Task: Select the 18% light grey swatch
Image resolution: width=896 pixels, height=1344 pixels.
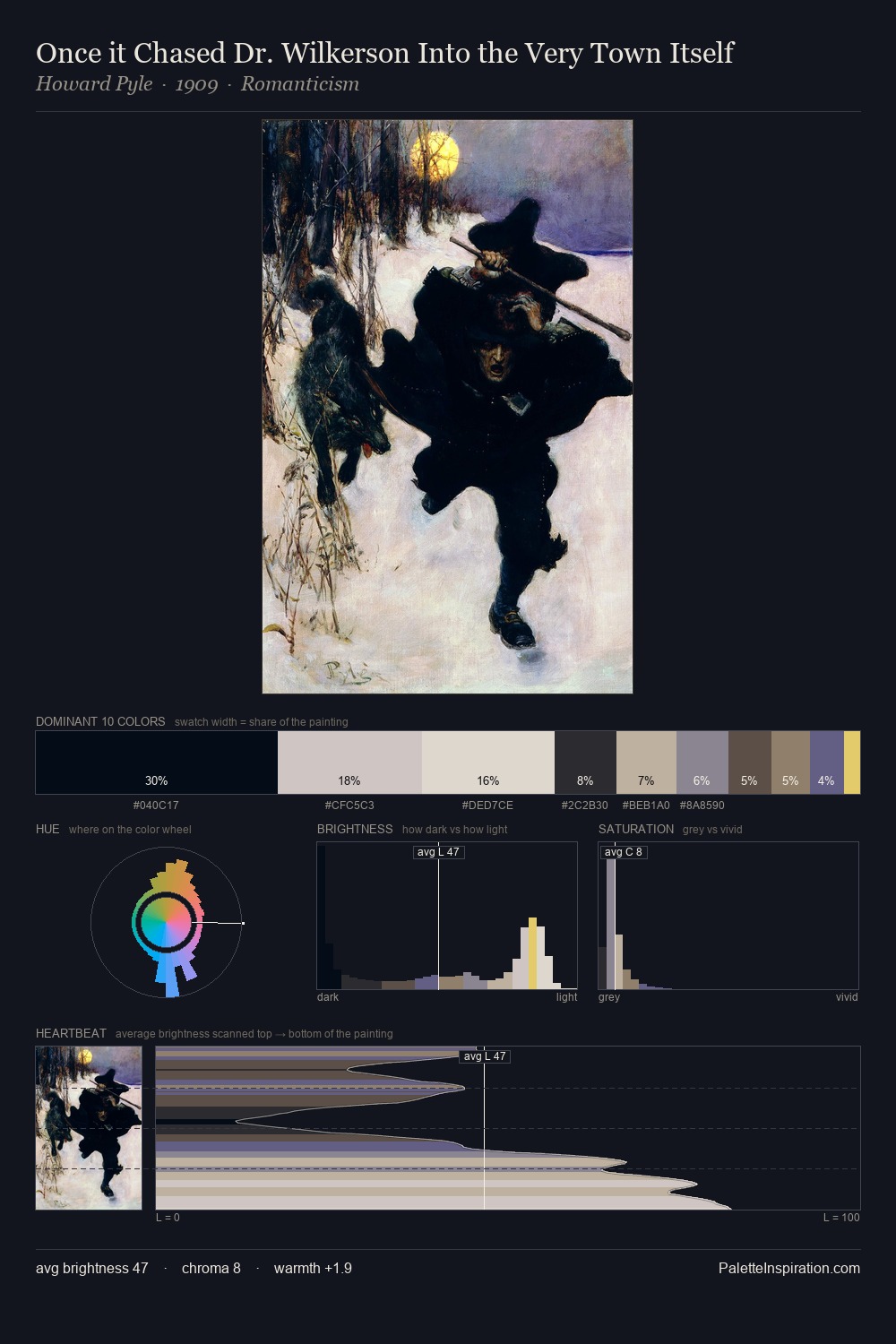Action: 349,762
